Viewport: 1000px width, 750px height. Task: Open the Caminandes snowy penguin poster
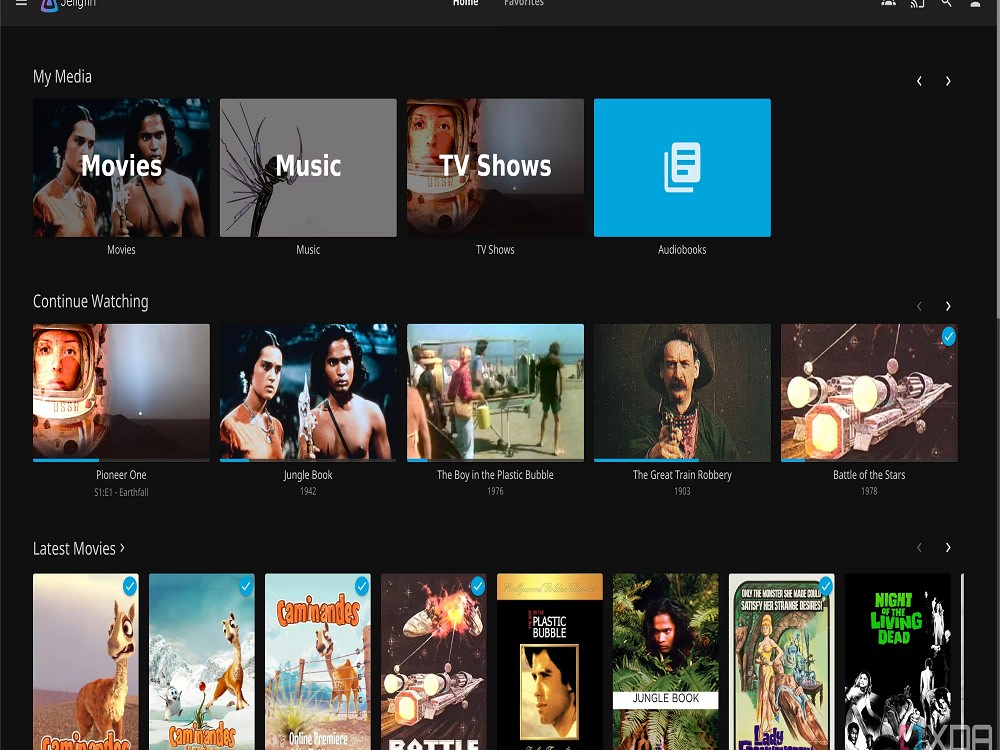coord(202,662)
